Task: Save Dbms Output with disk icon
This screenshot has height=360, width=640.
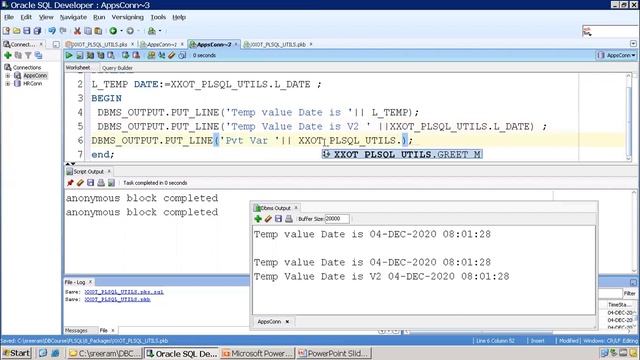Action: [278, 219]
